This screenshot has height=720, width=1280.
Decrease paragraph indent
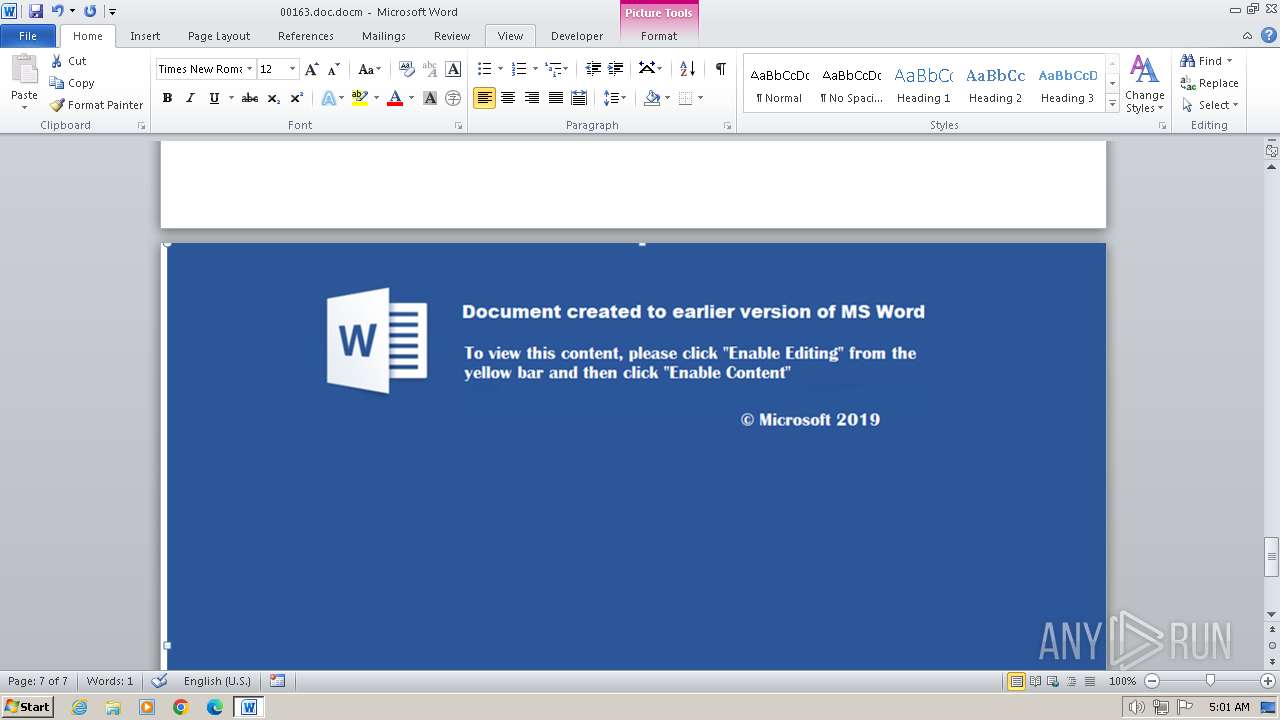[593, 69]
